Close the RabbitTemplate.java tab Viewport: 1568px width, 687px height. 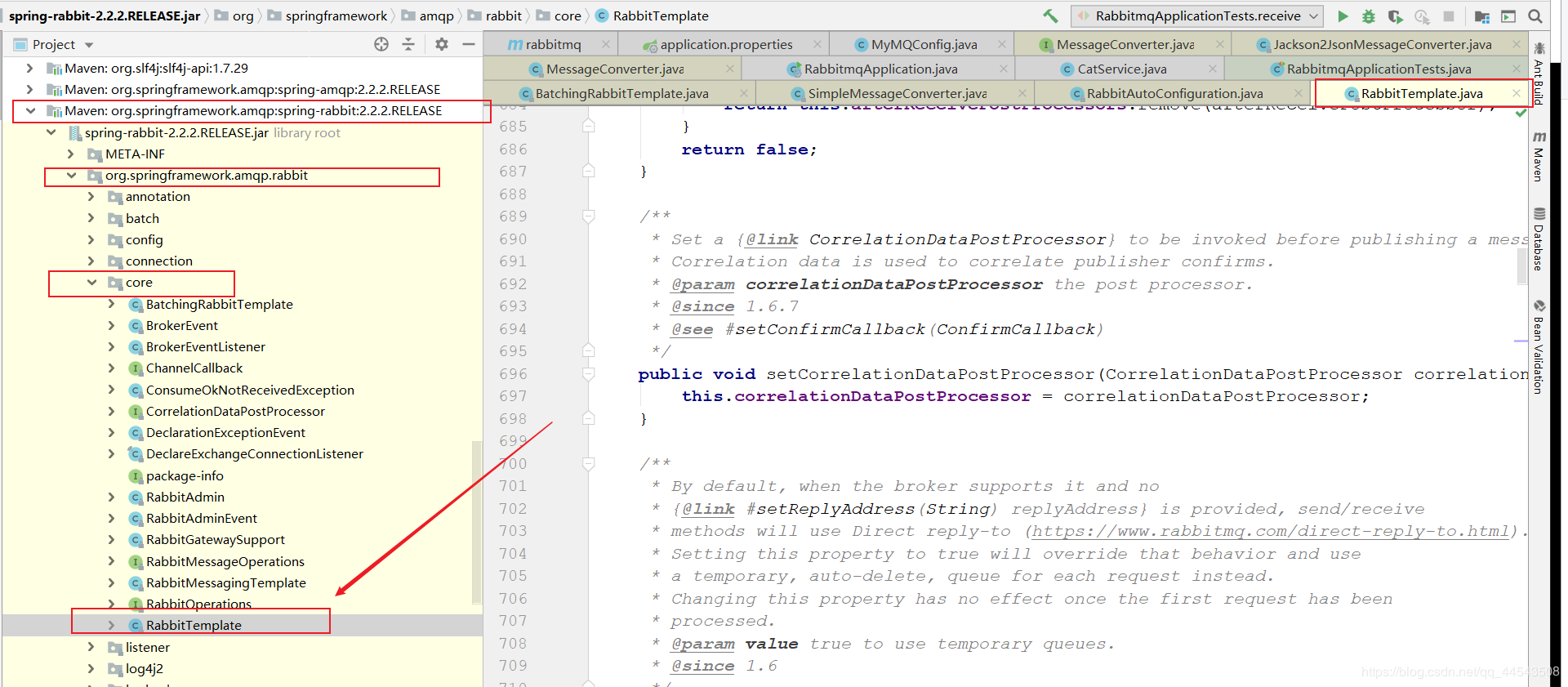1517,93
